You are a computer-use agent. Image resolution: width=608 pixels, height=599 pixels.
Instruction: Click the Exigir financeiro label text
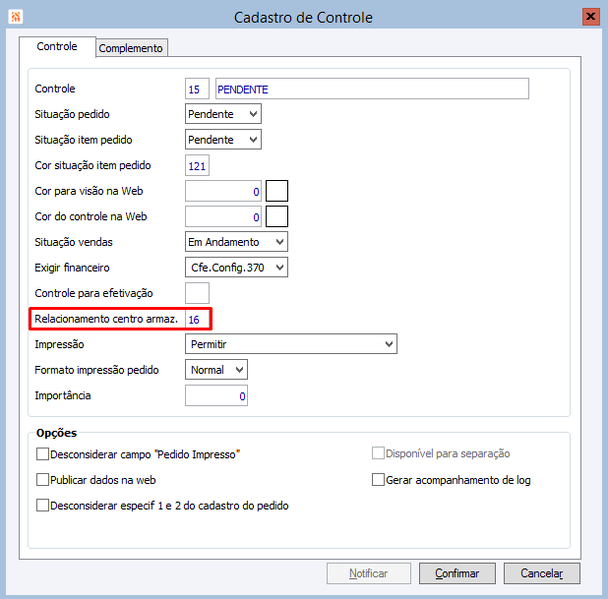(x=72, y=268)
